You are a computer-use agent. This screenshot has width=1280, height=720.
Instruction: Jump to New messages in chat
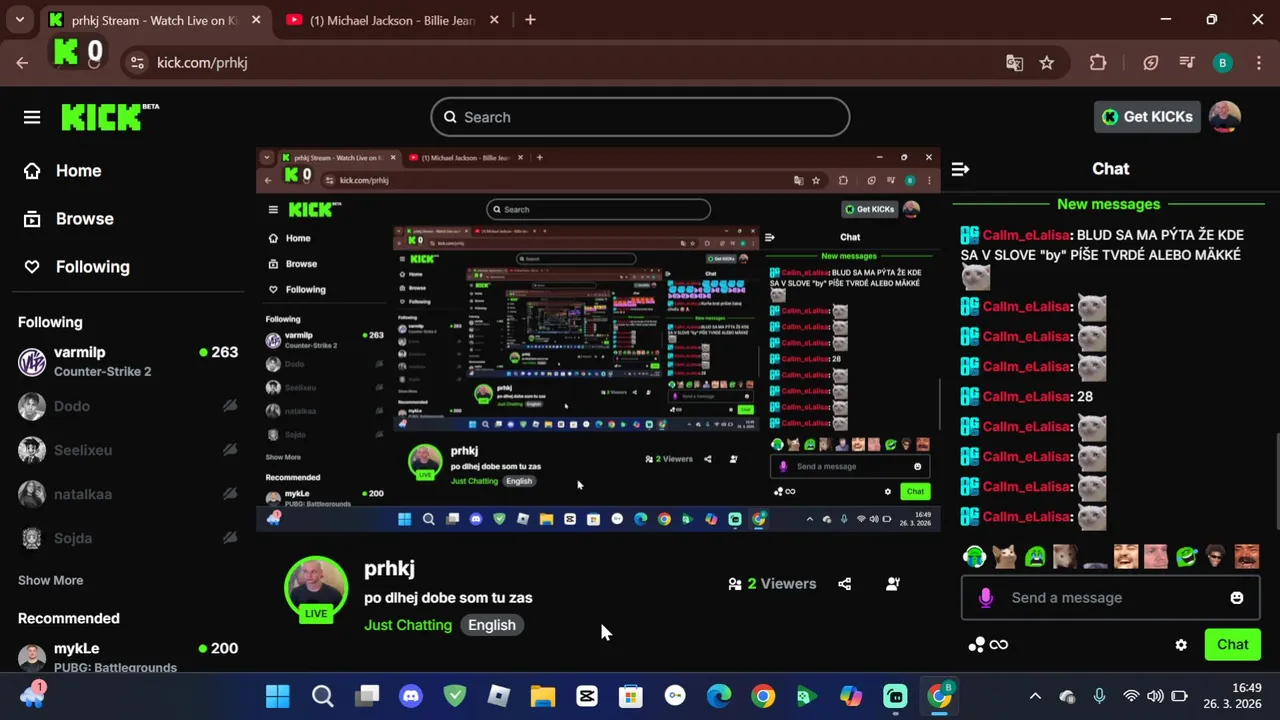click(1108, 204)
